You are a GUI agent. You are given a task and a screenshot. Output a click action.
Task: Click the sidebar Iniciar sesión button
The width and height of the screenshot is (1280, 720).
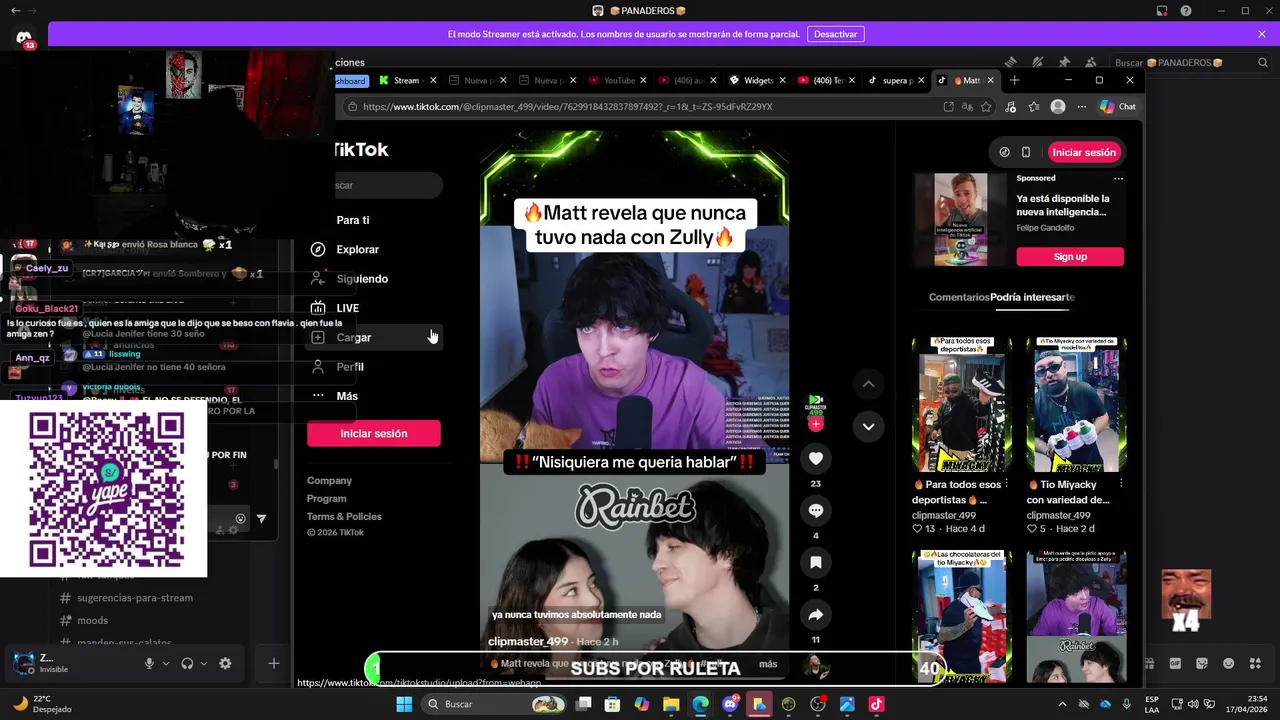(x=373, y=433)
